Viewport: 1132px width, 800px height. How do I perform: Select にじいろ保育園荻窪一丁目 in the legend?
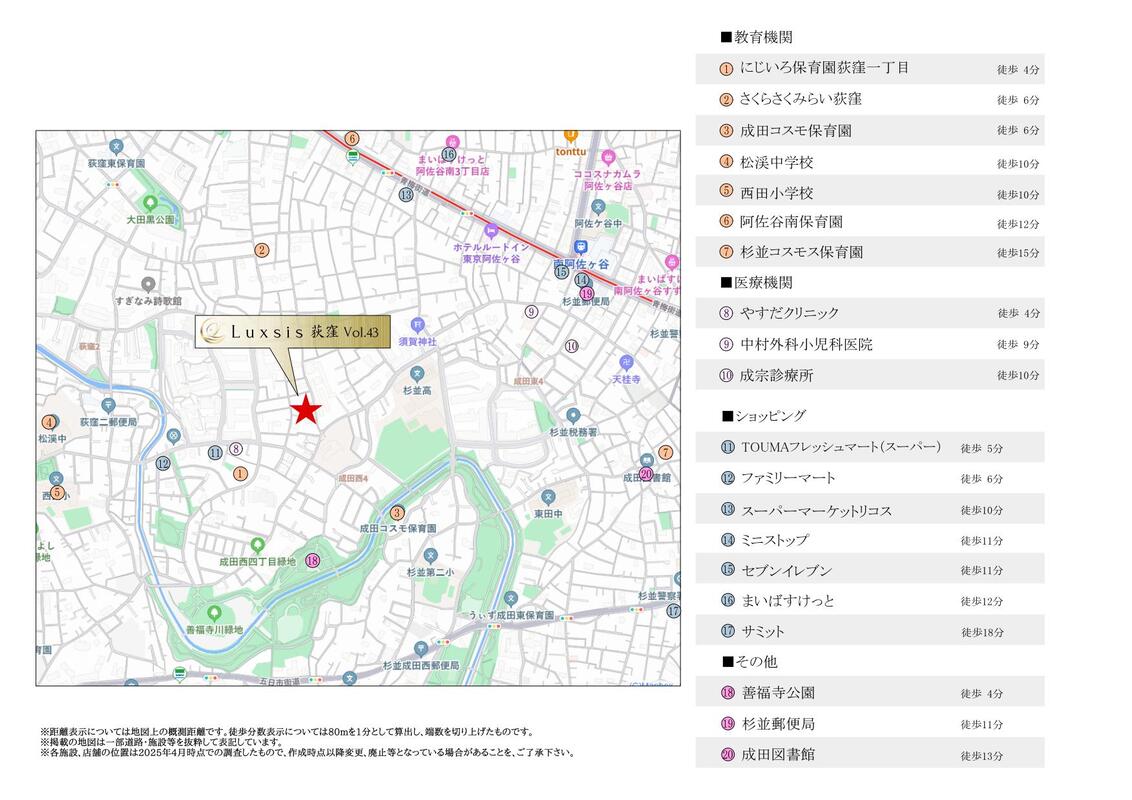824,68
